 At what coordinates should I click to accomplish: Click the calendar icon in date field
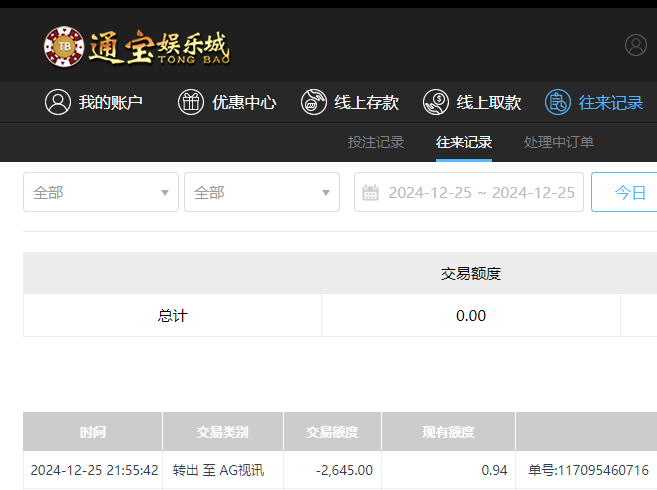point(370,192)
